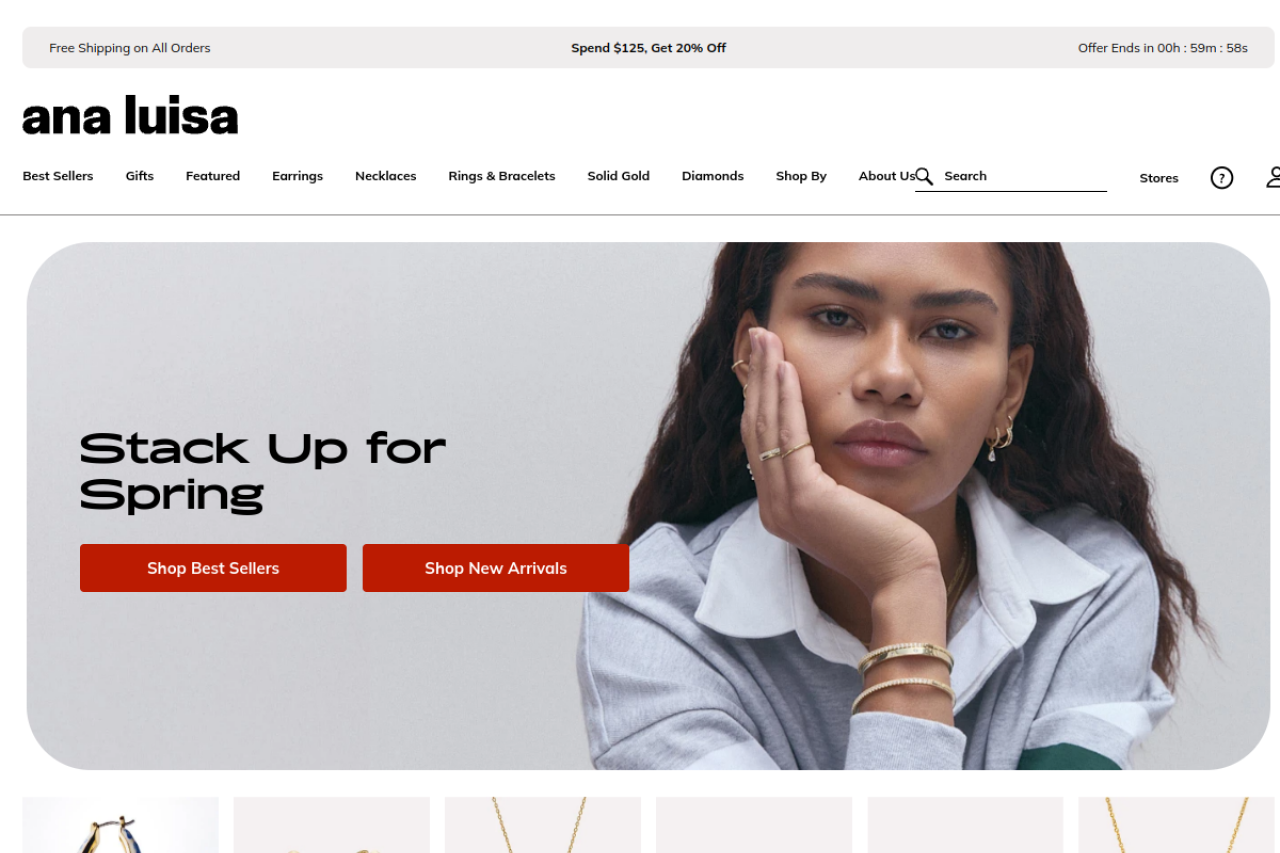Open the Stores link
Screen dimensions: 1280x853
click(x=1158, y=178)
